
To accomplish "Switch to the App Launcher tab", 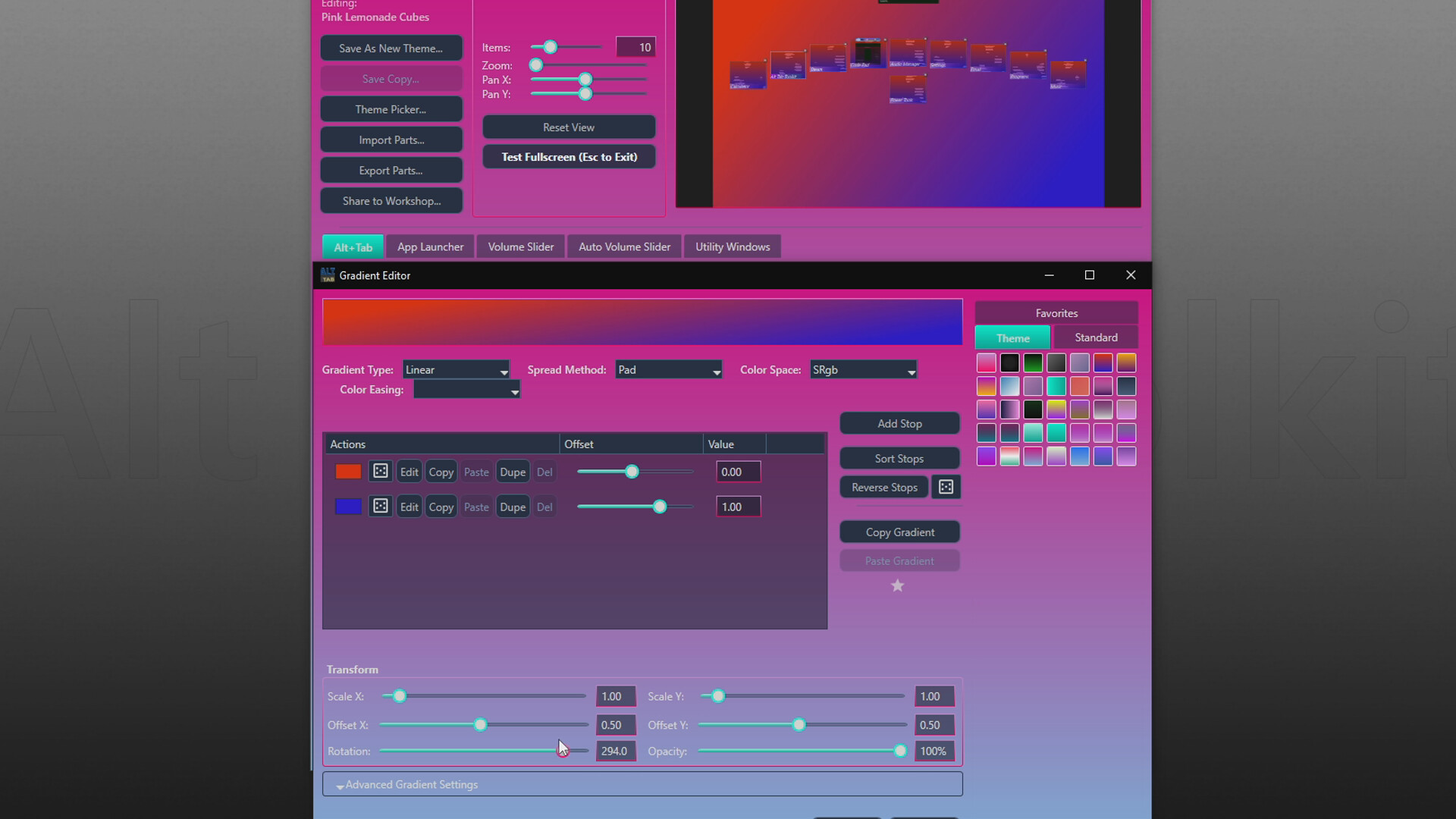I will tap(430, 246).
